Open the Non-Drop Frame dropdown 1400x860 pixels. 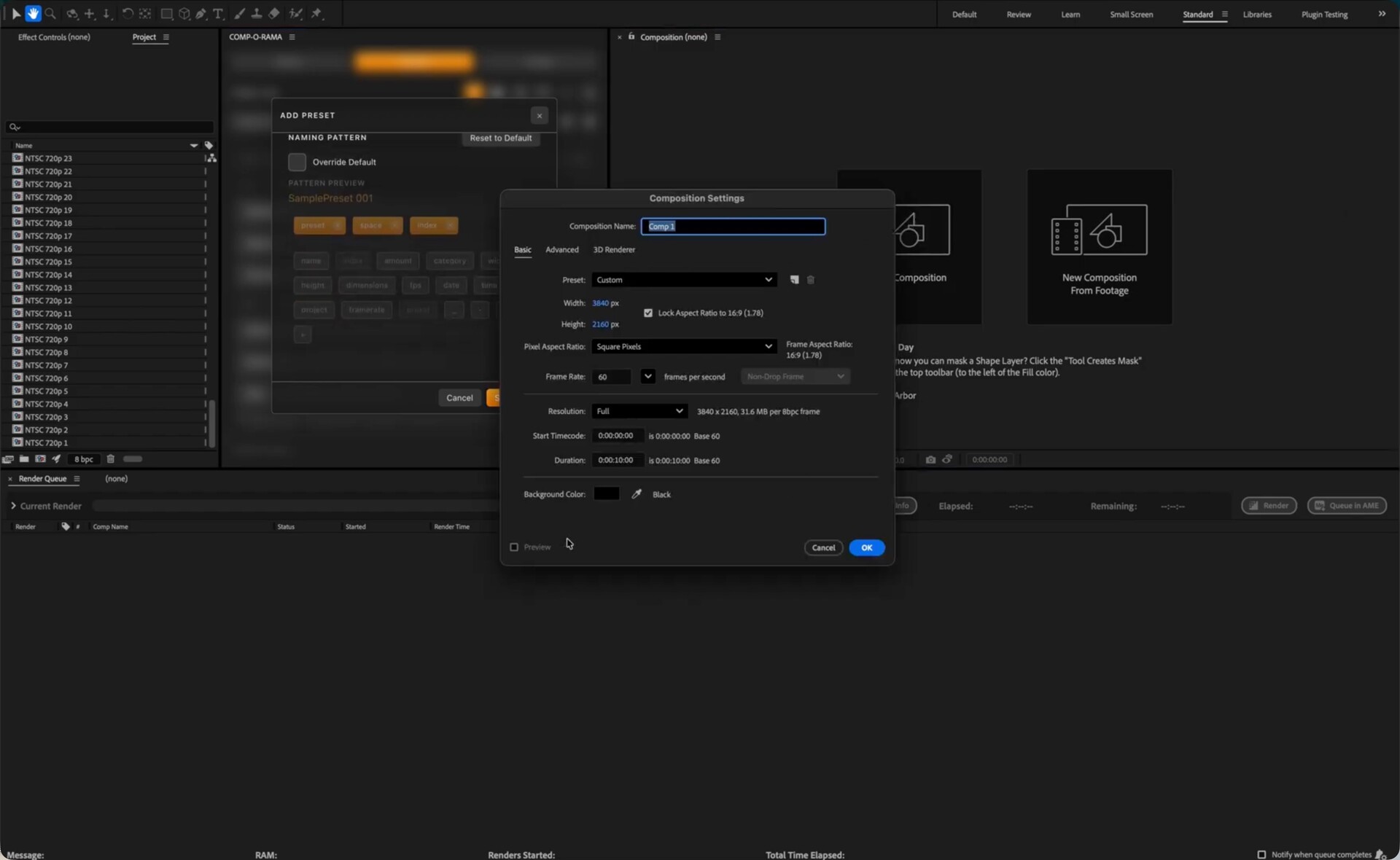796,377
